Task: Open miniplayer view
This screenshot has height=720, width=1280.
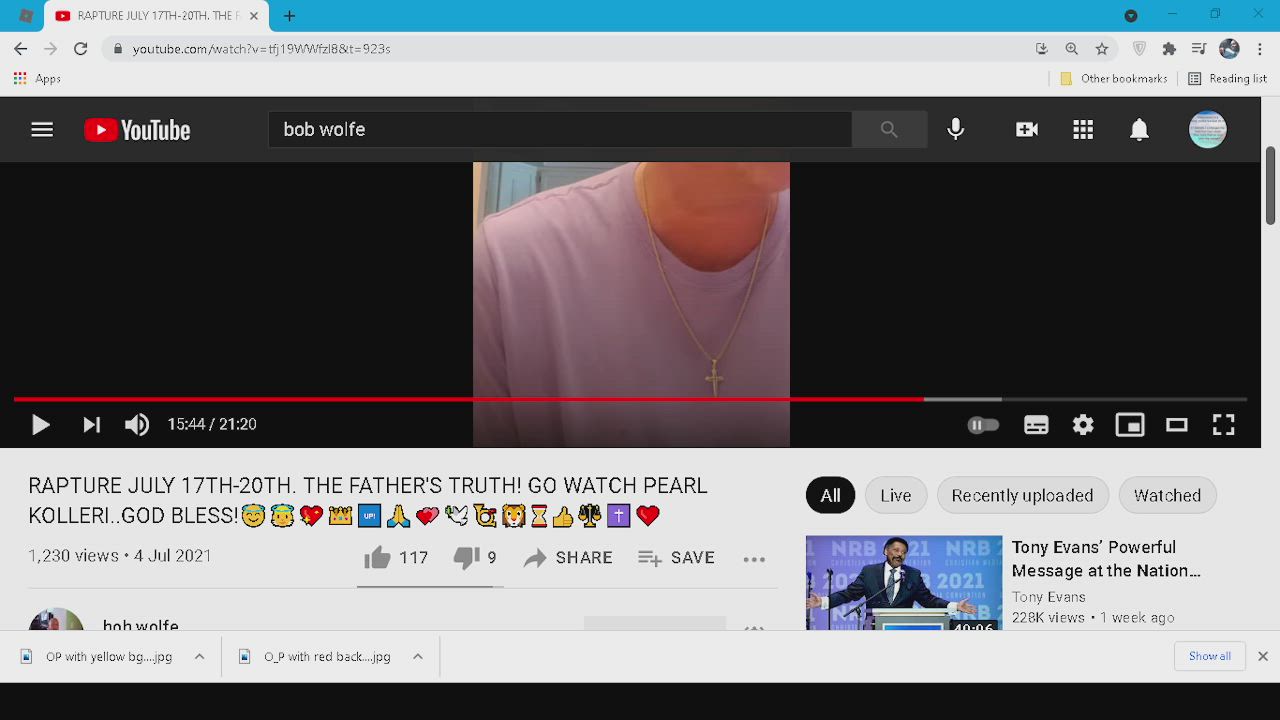Action: 1130,425
